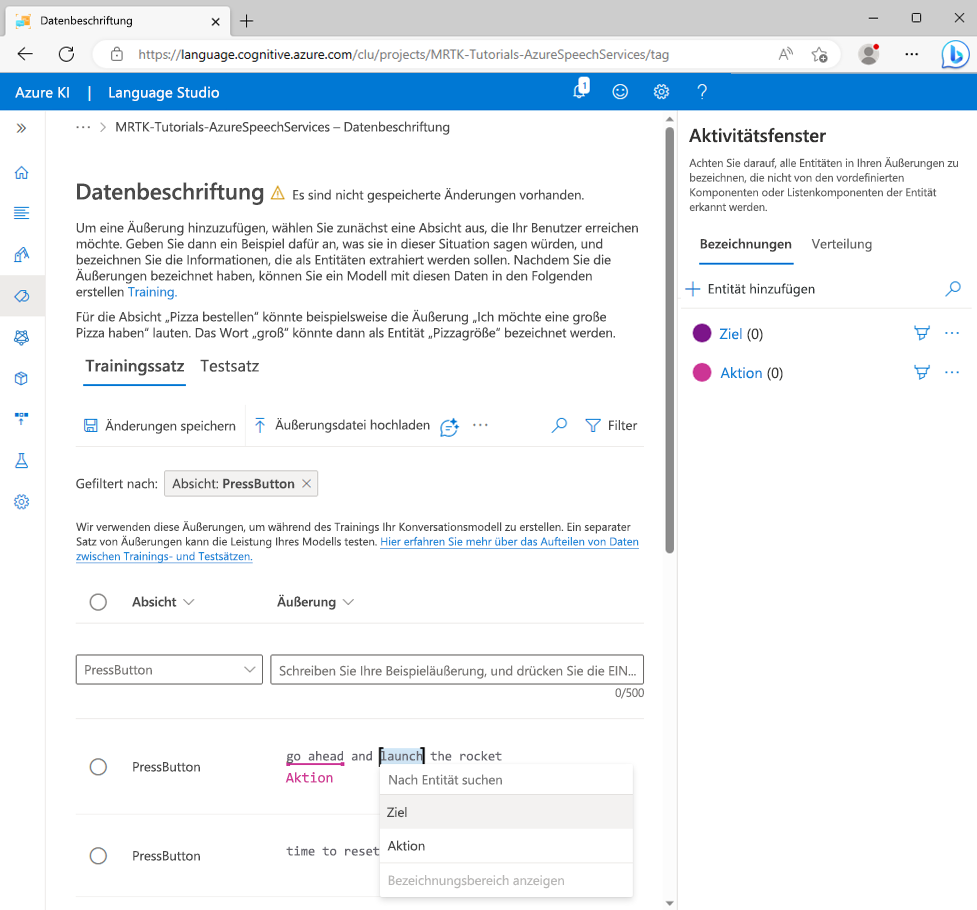Select the 'go ahead and launch the rocket' row
Screen dimensions: 977x910
pos(98,767)
